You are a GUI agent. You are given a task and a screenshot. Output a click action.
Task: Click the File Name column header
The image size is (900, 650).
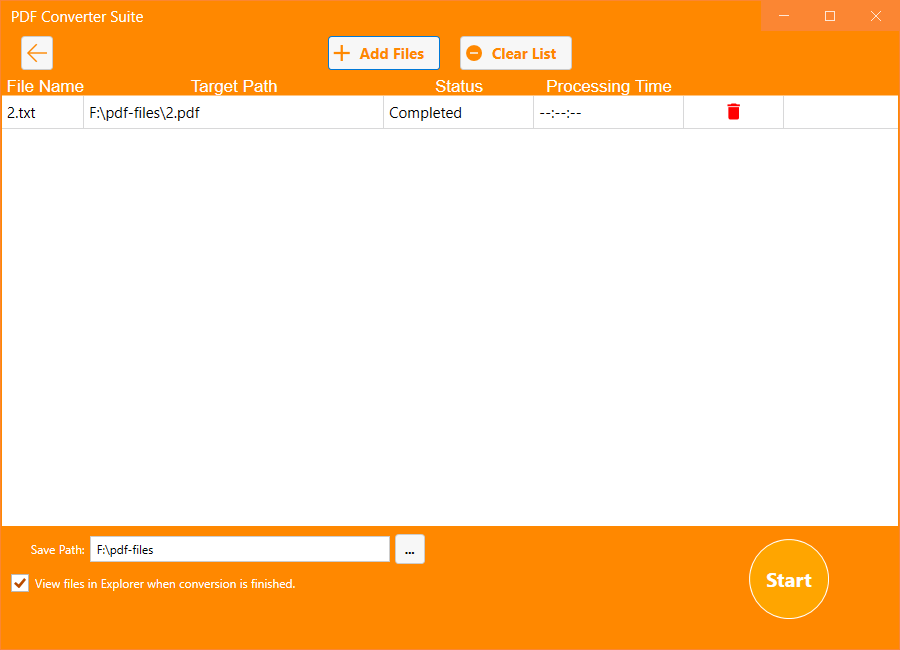point(45,86)
